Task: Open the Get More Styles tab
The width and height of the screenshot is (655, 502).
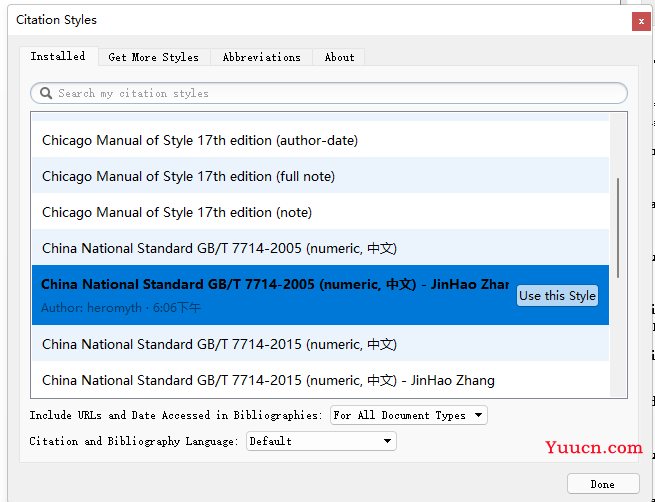Action: click(x=154, y=57)
